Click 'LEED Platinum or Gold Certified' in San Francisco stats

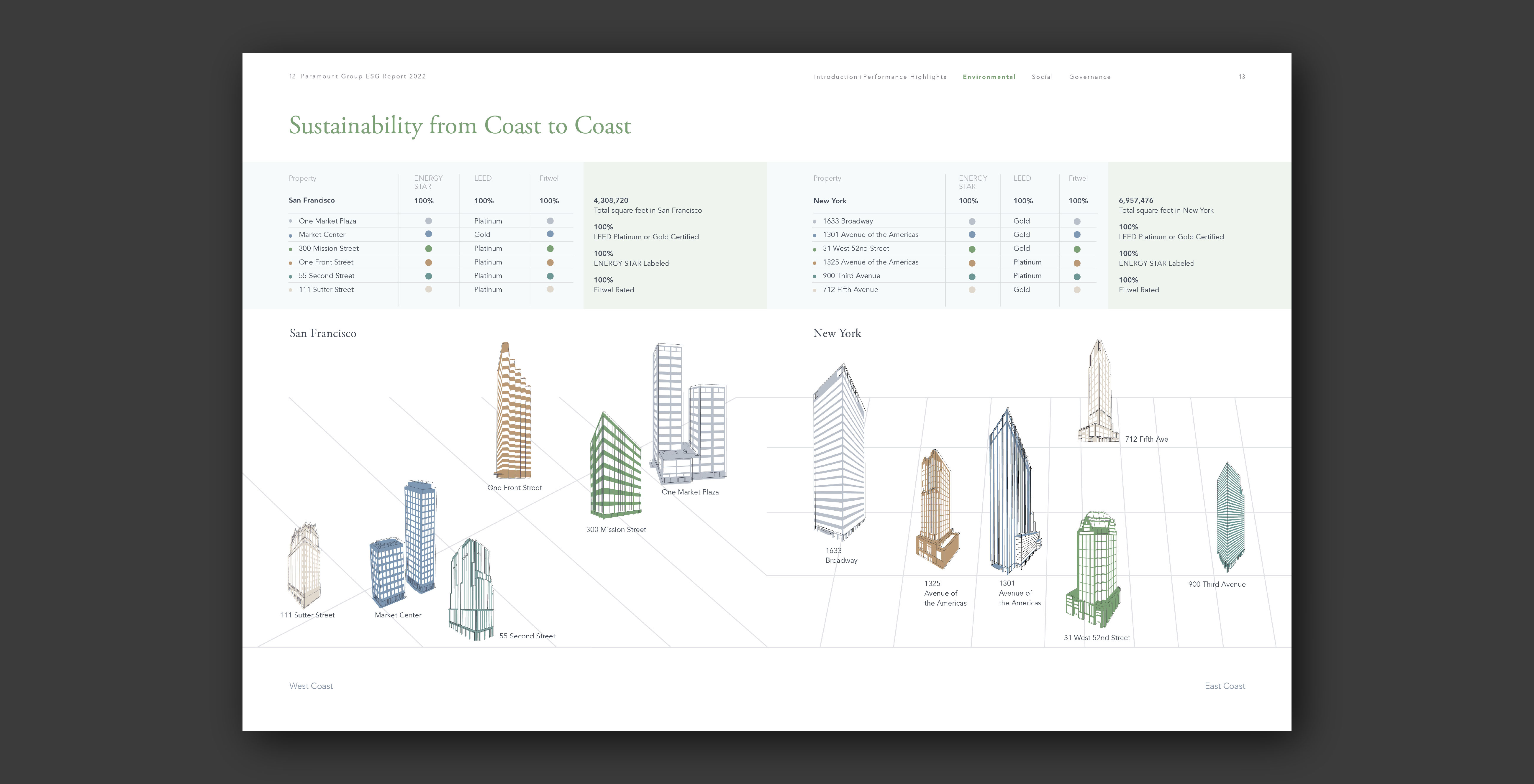pyautogui.click(x=646, y=237)
